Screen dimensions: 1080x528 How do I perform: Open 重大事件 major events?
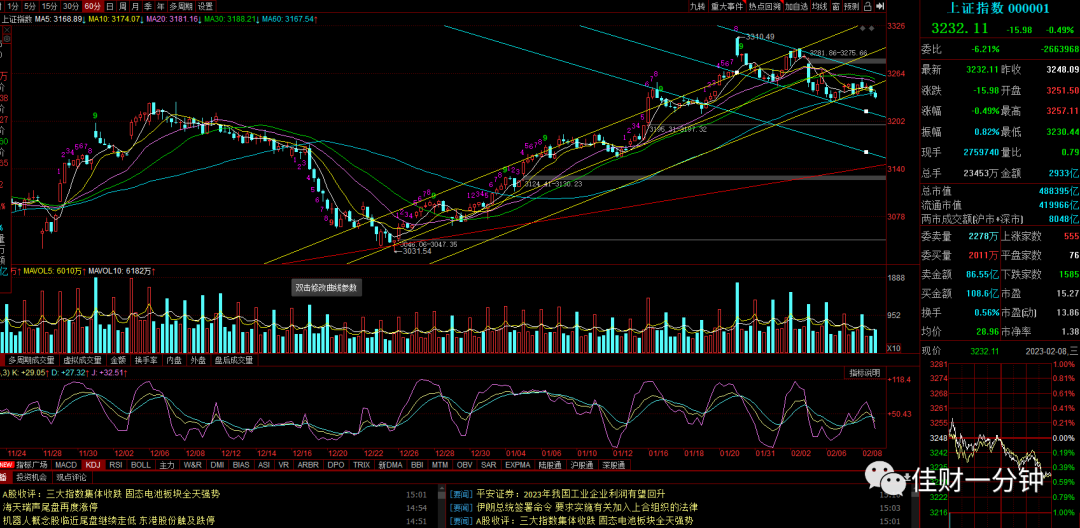727,6
